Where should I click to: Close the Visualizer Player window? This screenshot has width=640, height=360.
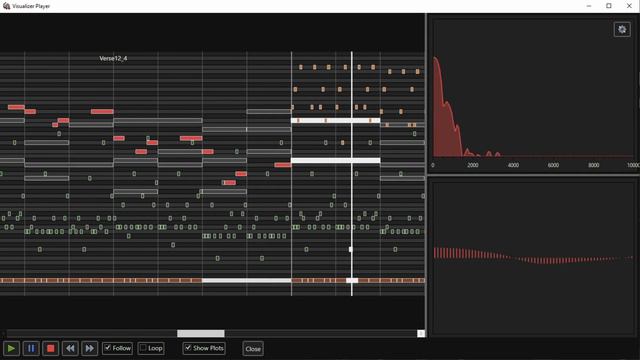pyautogui.click(x=629, y=6)
